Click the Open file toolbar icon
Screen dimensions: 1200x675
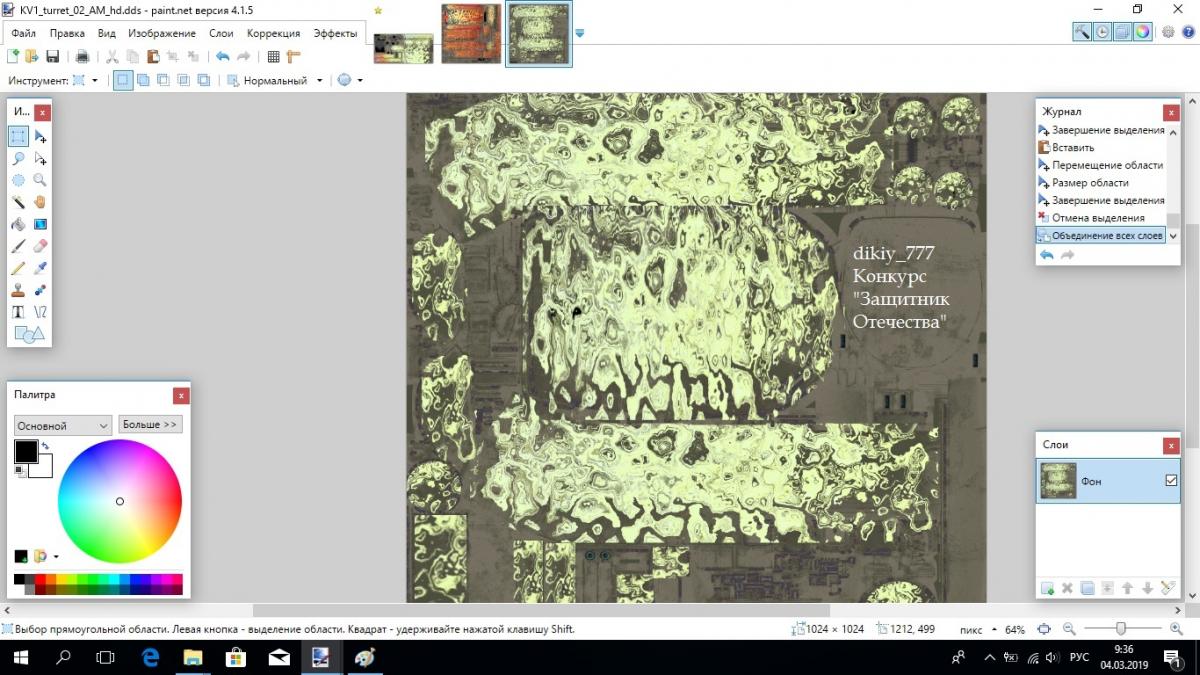[x=32, y=57]
